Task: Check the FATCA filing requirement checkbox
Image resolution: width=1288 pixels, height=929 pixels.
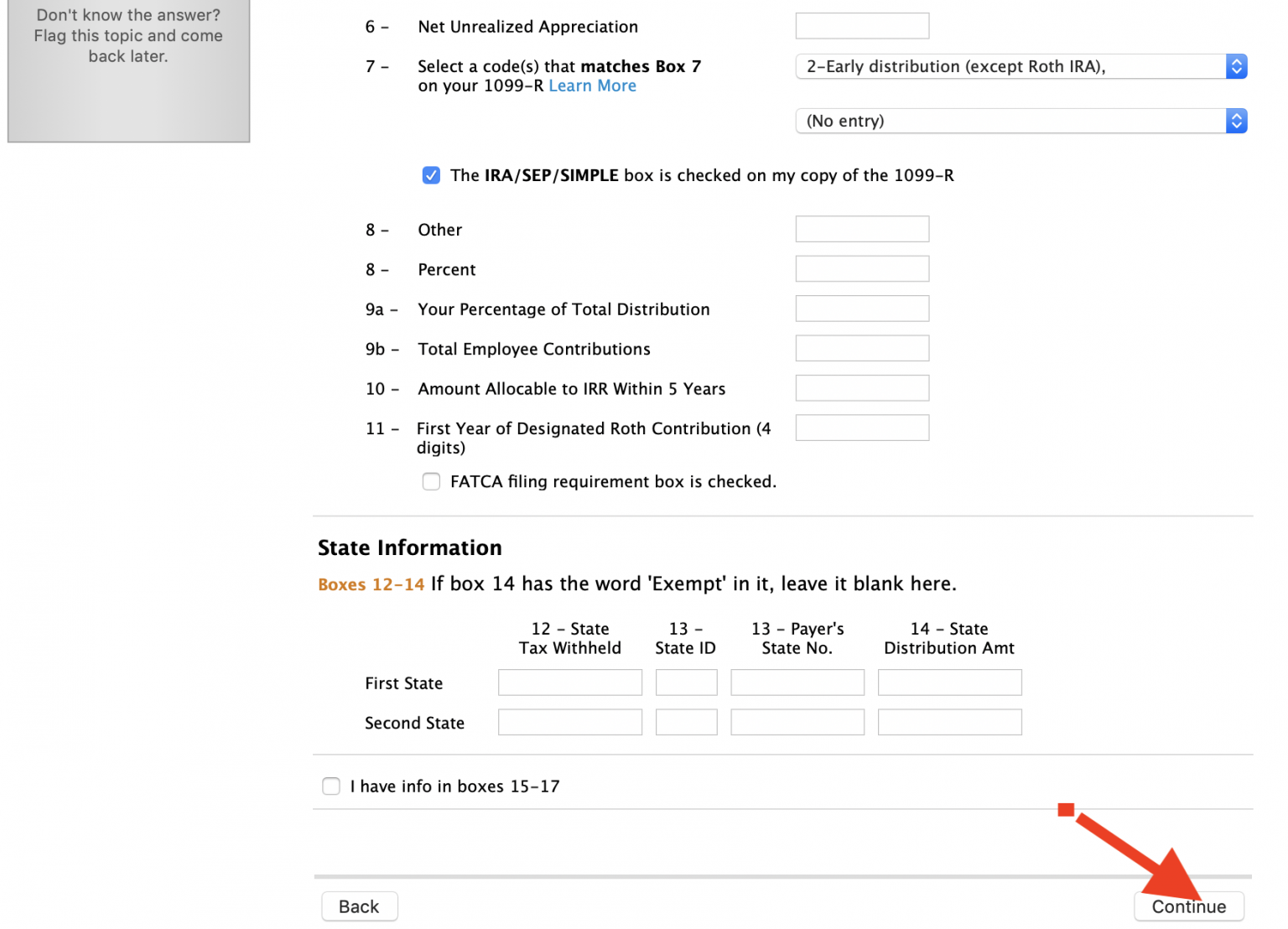Action: (x=431, y=481)
